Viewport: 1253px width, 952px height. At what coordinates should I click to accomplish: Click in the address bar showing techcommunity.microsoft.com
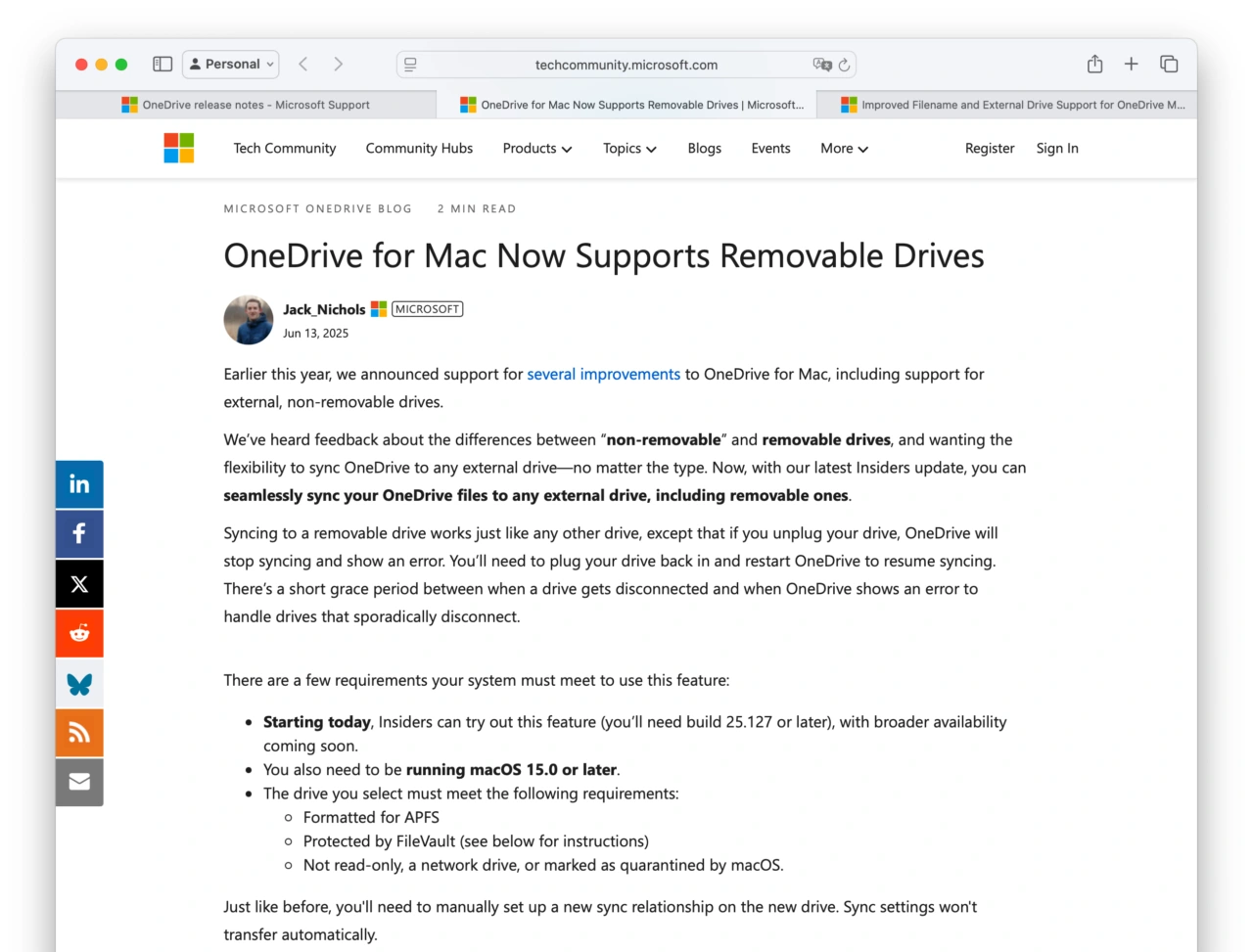(626, 65)
